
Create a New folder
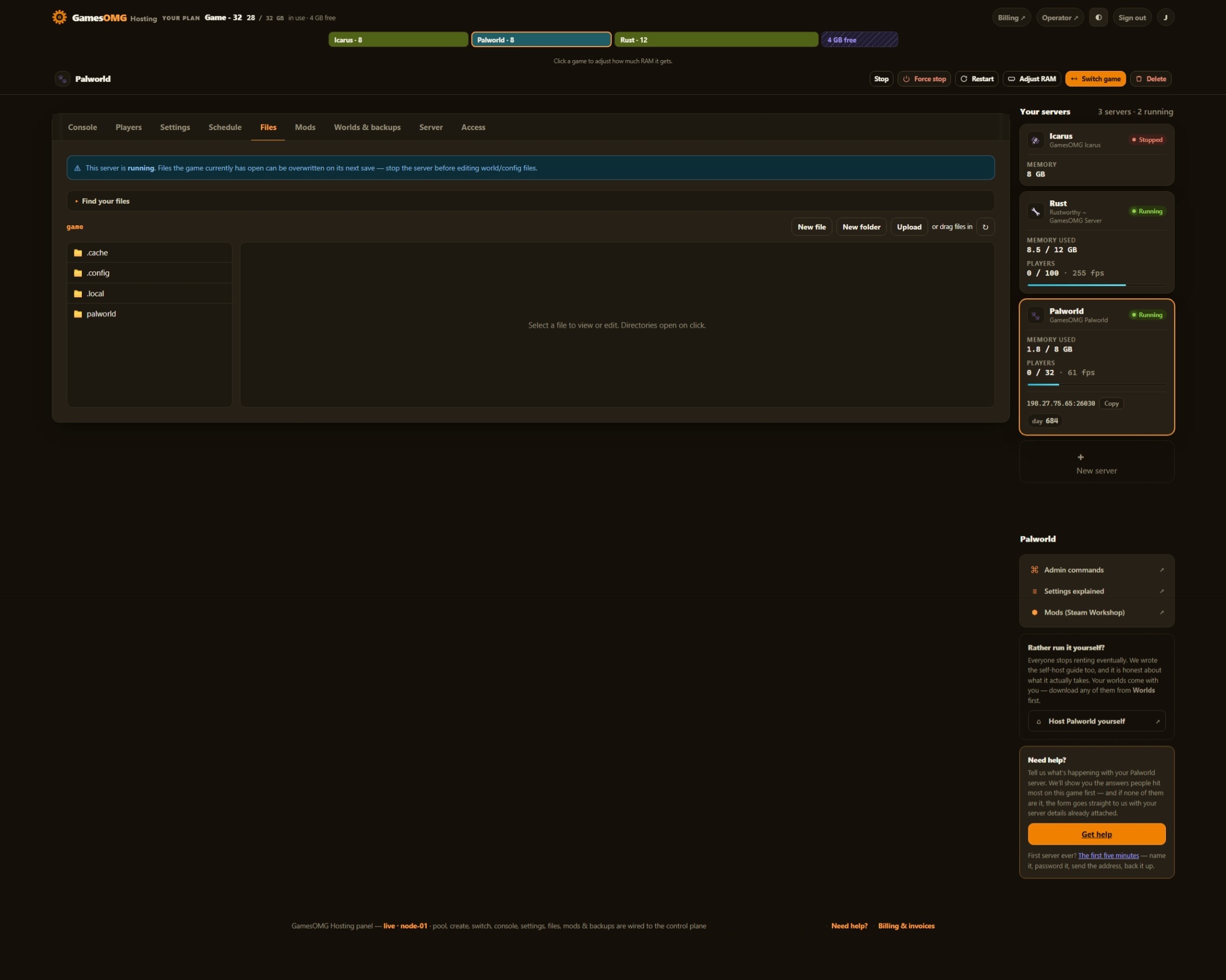point(862,227)
